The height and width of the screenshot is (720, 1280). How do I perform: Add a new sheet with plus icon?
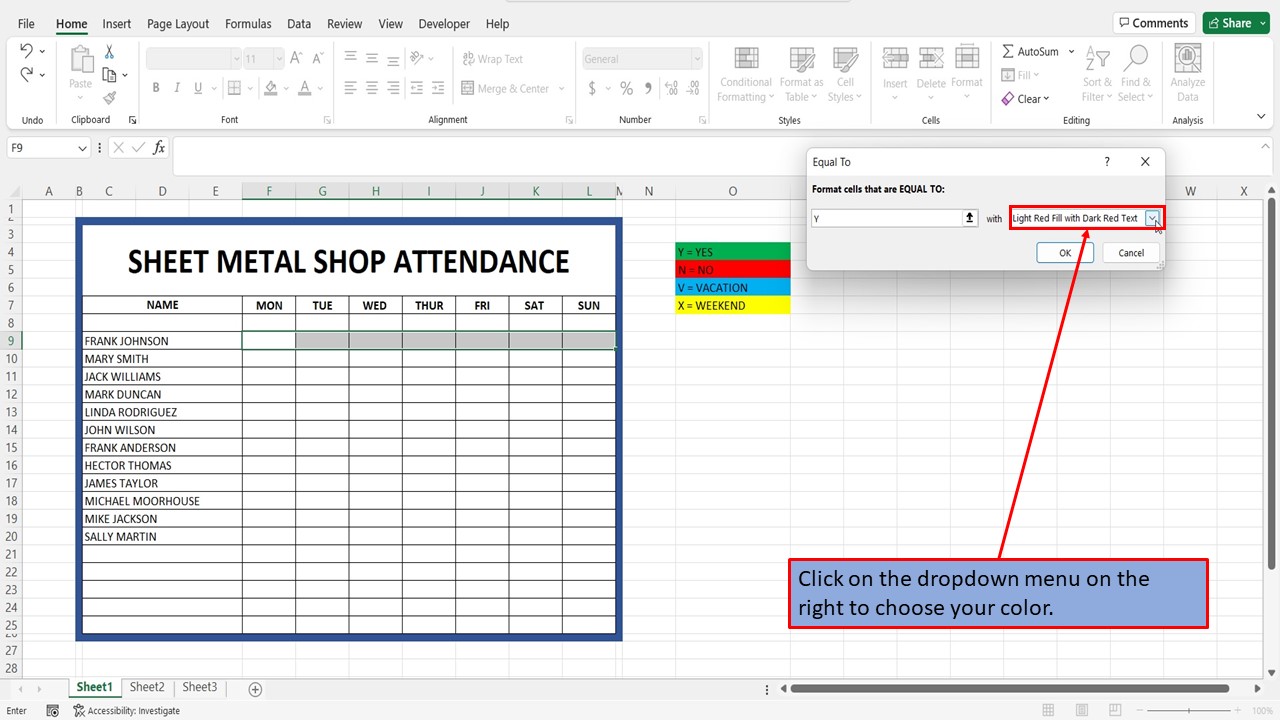pyautogui.click(x=255, y=689)
